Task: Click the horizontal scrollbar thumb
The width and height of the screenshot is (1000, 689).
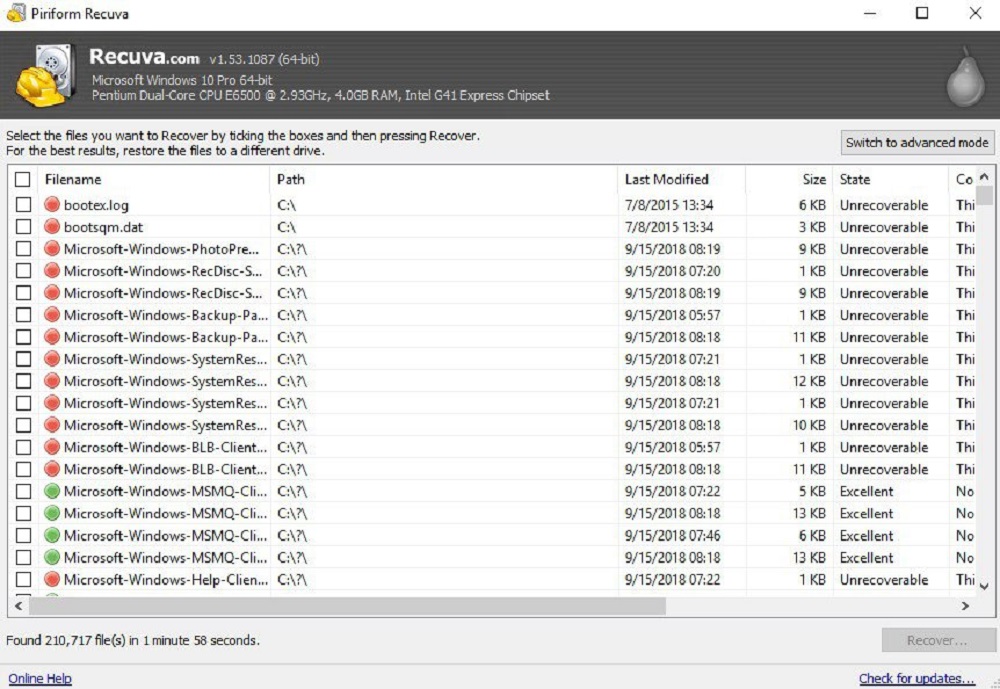Action: click(348, 605)
